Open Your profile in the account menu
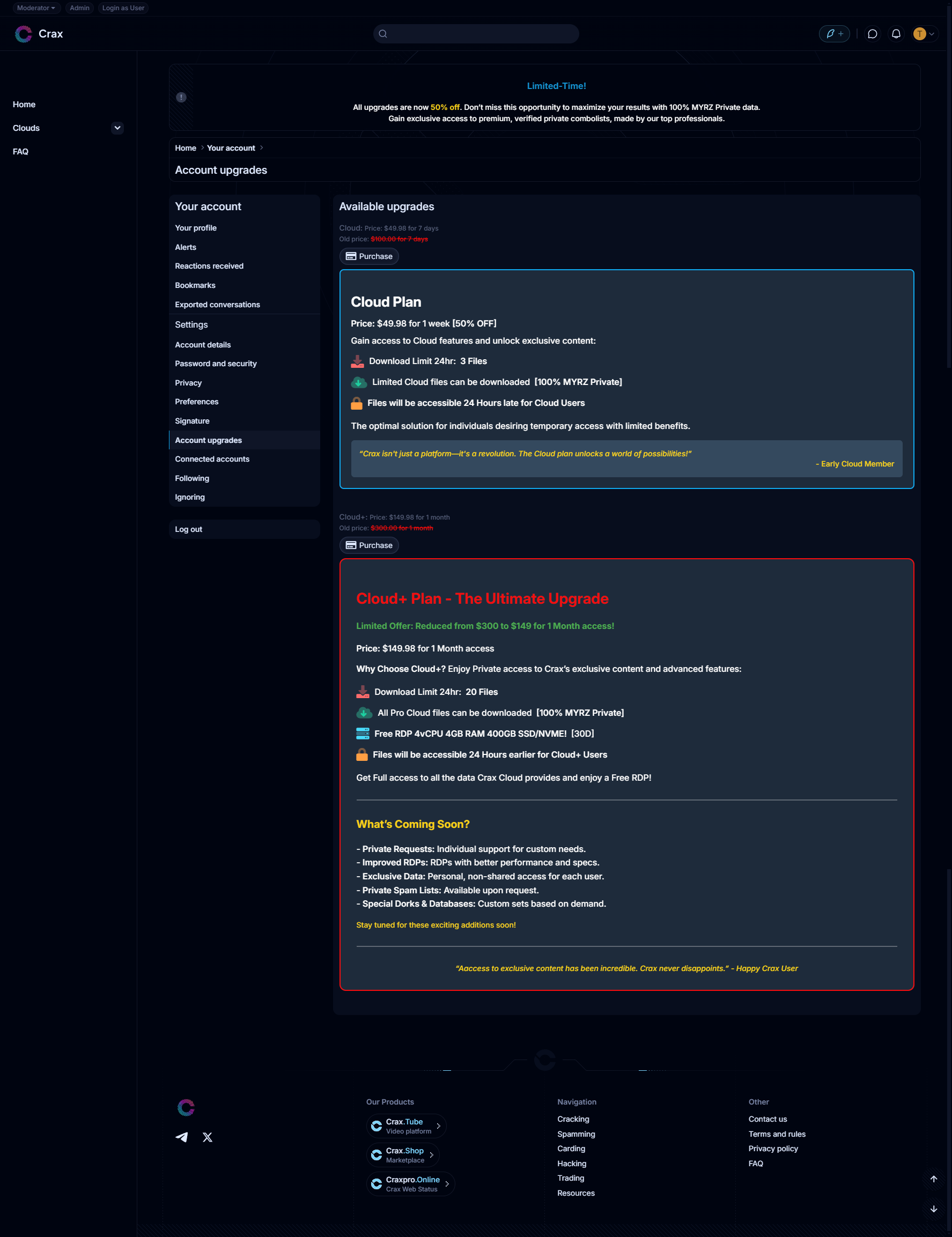The image size is (952, 1237). pyautogui.click(x=244, y=228)
